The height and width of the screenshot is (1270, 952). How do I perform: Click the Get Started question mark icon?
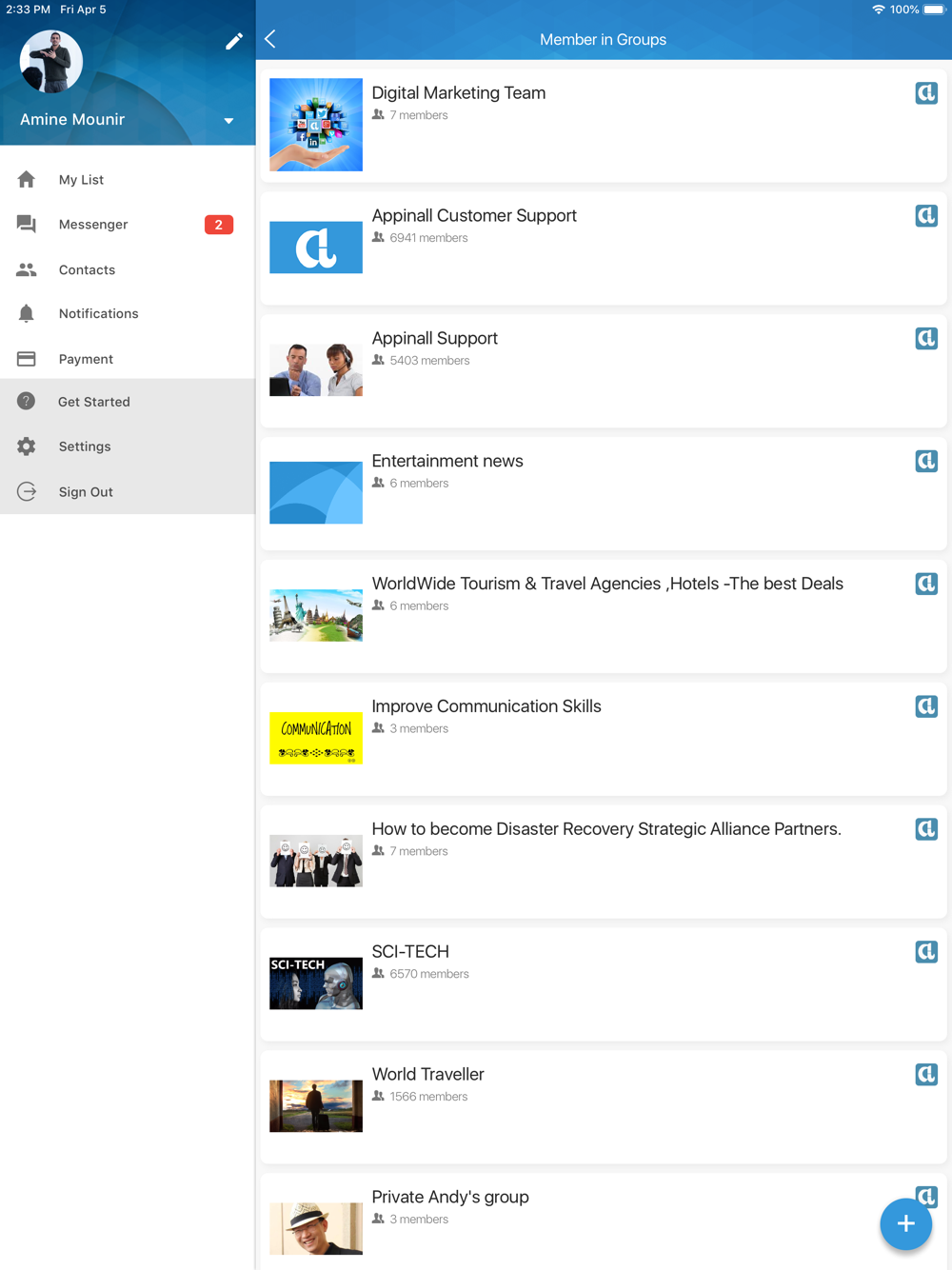27,402
